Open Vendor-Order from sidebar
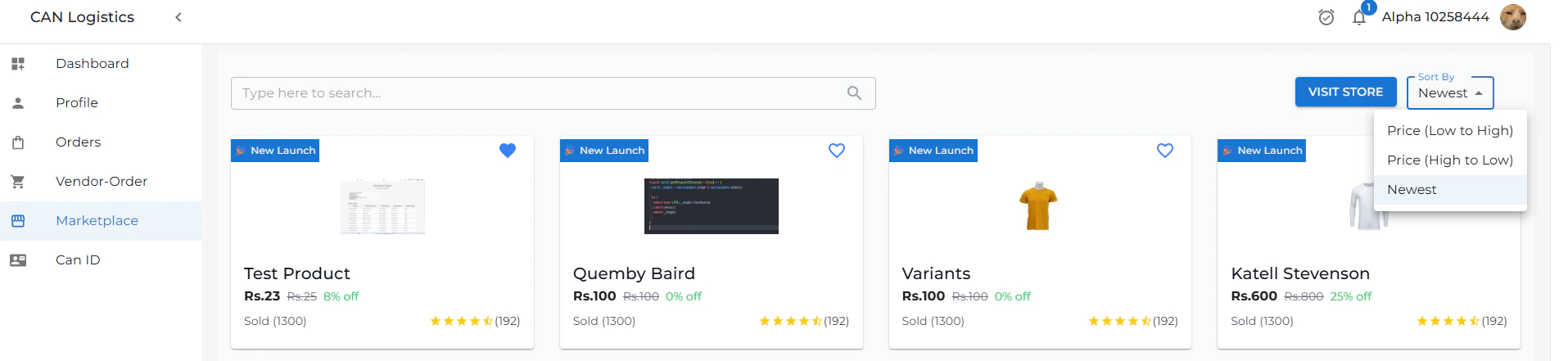Screen dimensions: 1568x361 point(101,182)
